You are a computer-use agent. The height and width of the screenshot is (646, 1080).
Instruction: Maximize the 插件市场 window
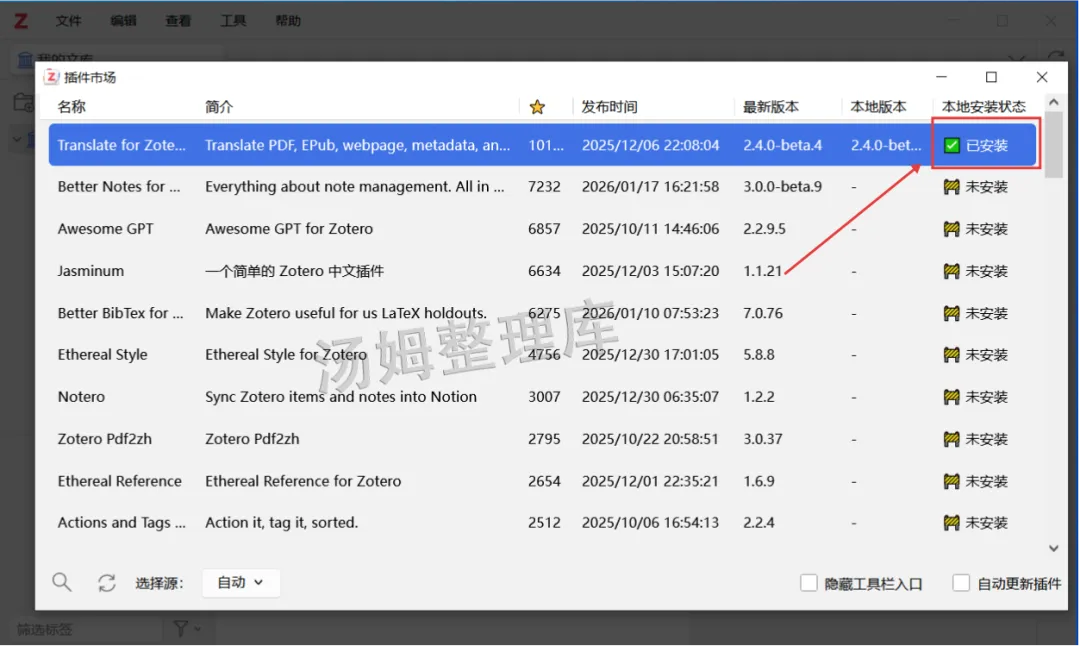991,77
